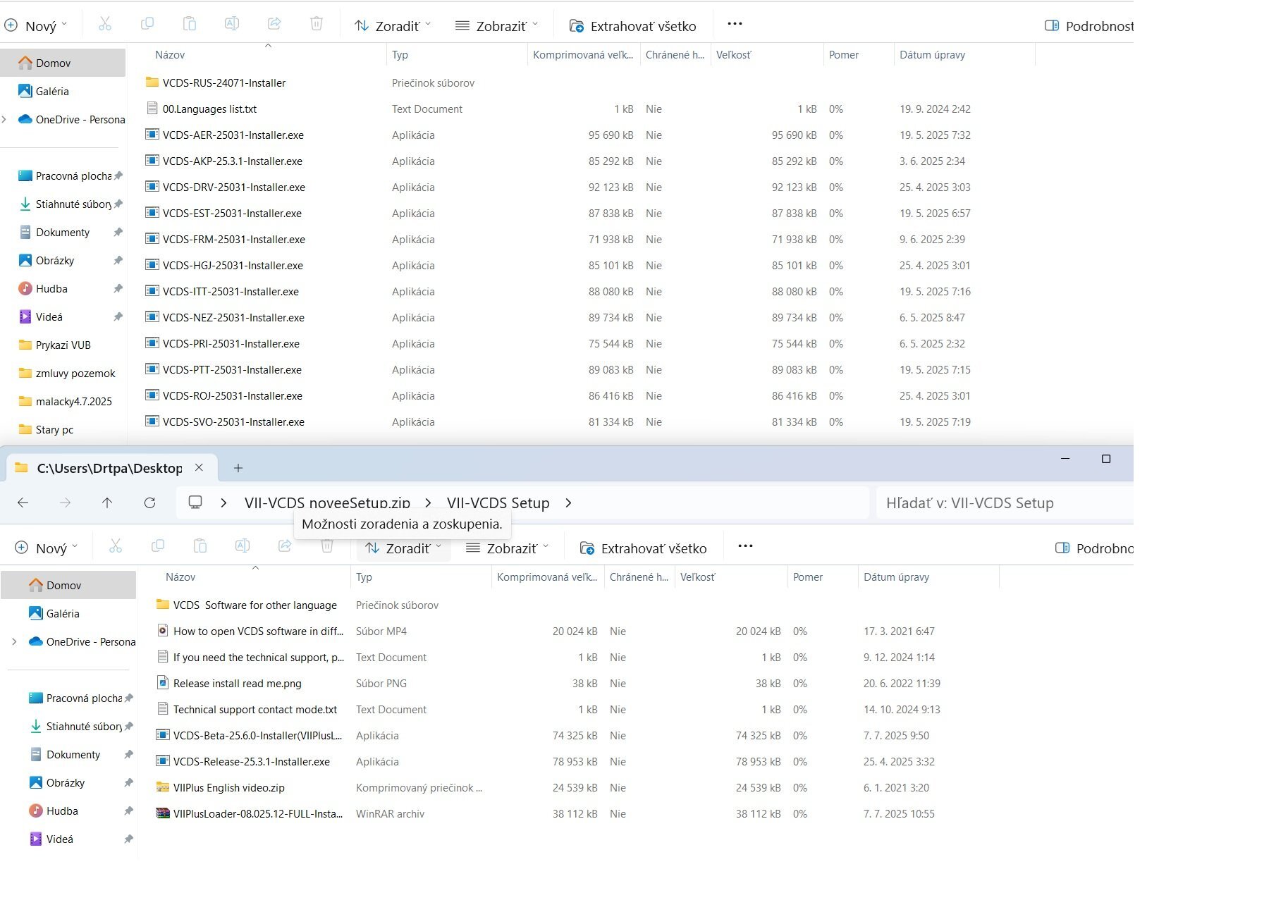Click the Share icon in the upper window toolbar
Image resolution: width=1288 pixels, height=924 pixels.
(274, 24)
